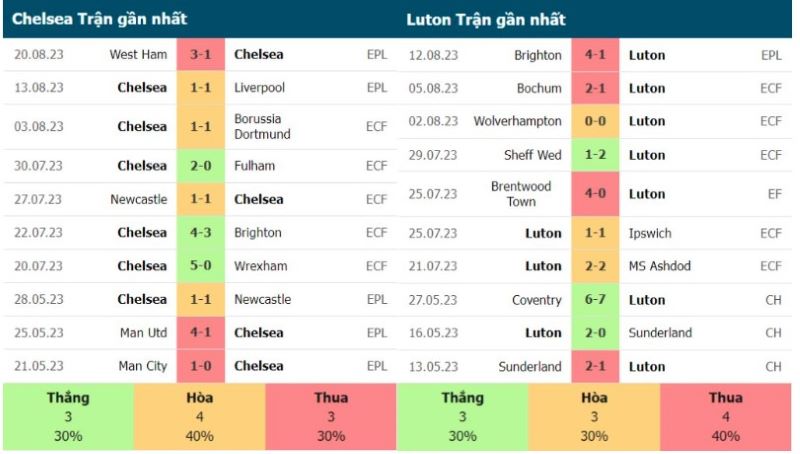Click Chelsea's green Thắng 30% summary box
This screenshot has height=454, width=800.
click(x=68, y=416)
